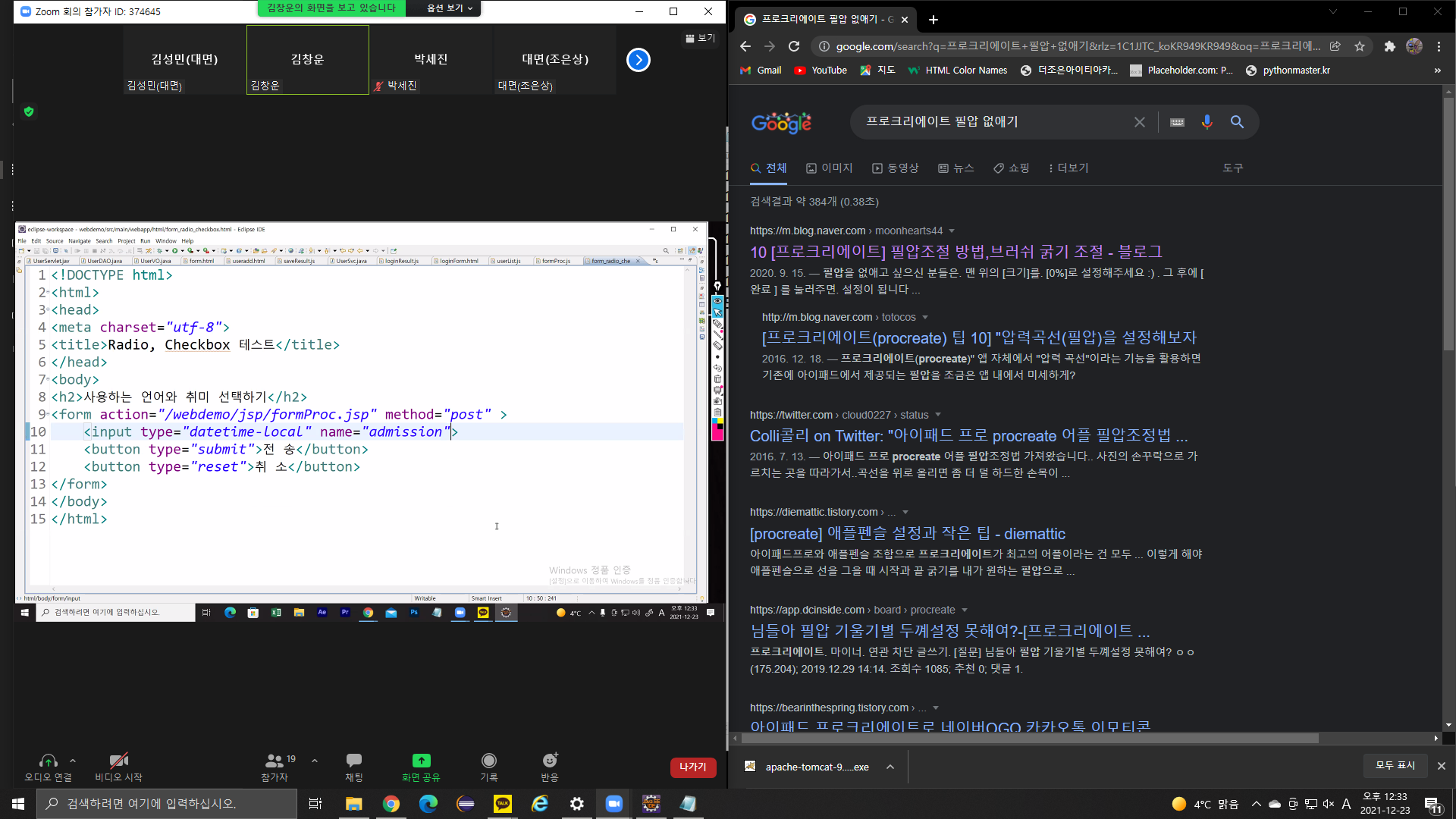Image resolution: width=1456 pixels, height=819 pixels.
Task: Expand audio options arrow in Zoom
Action: (73, 761)
